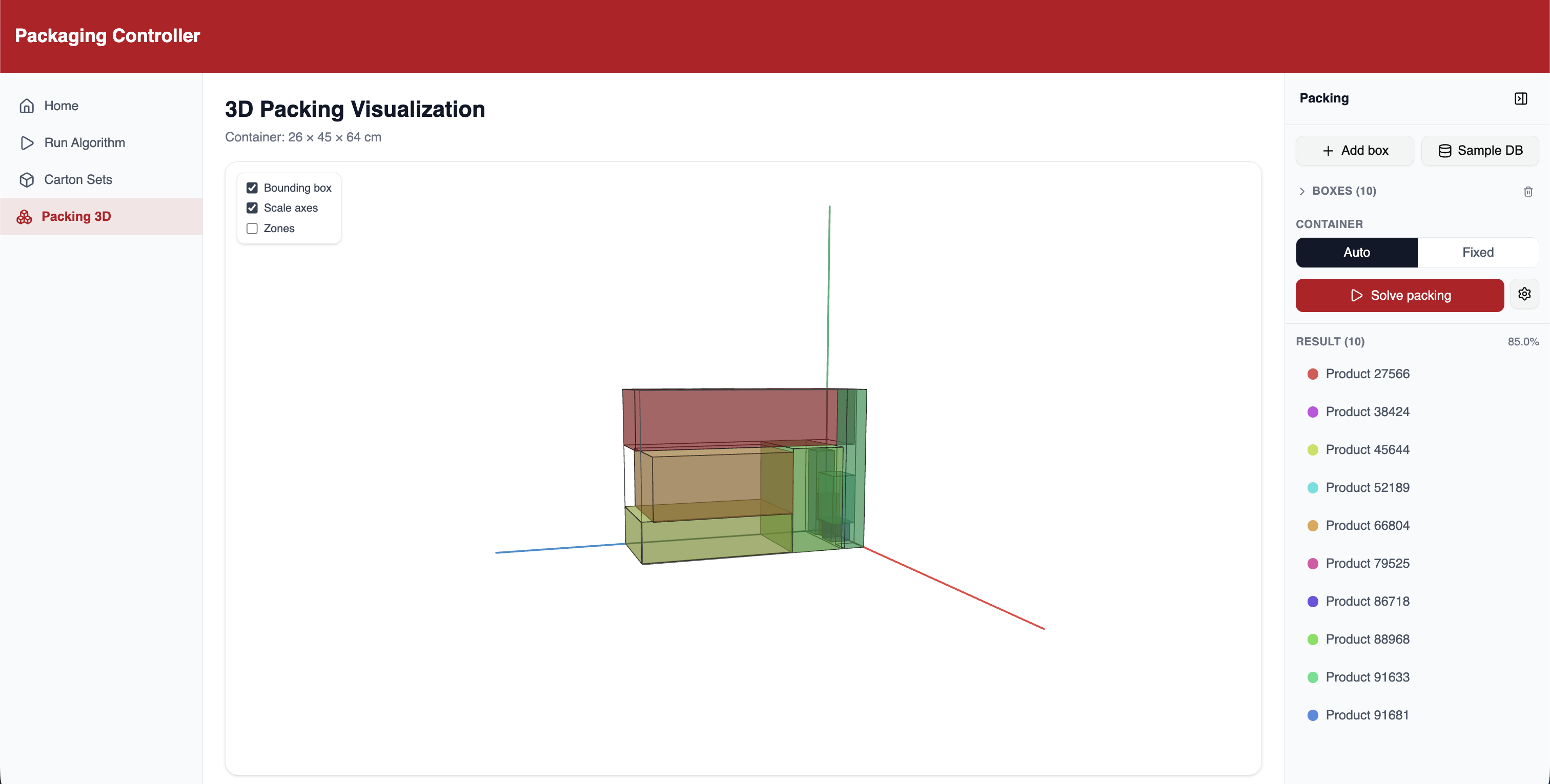Click the Run Algorithm play icon
The width and height of the screenshot is (1550, 784).
point(27,142)
